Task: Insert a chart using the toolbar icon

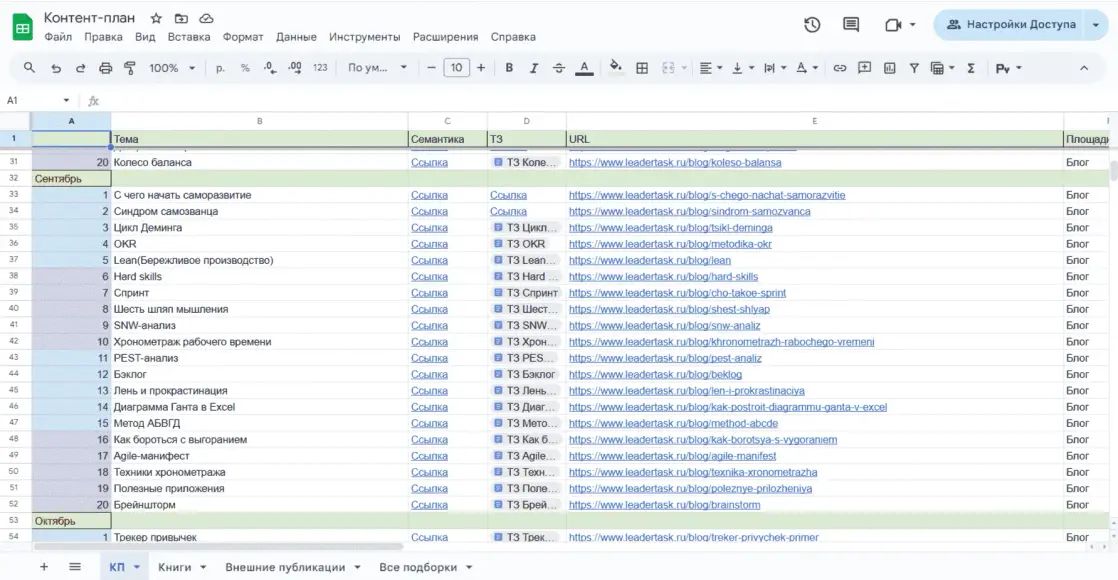Action: click(x=888, y=68)
